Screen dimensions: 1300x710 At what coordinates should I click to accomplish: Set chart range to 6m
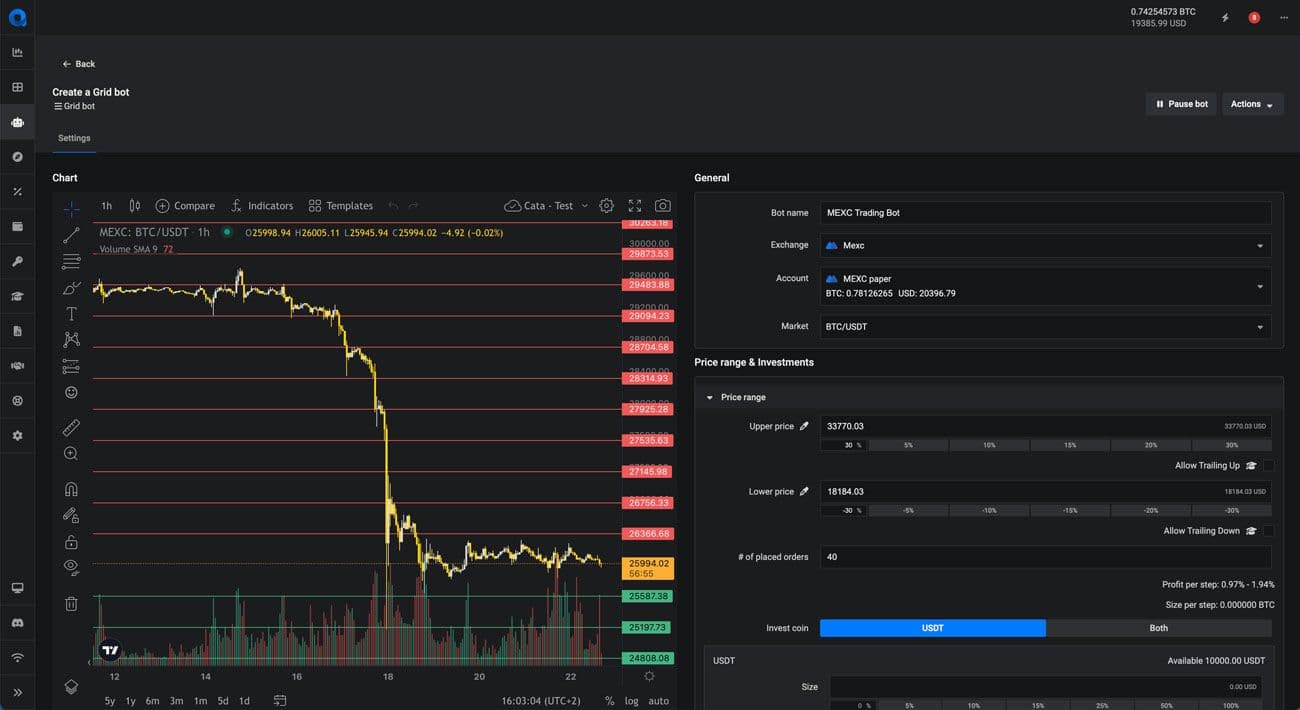(x=152, y=701)
